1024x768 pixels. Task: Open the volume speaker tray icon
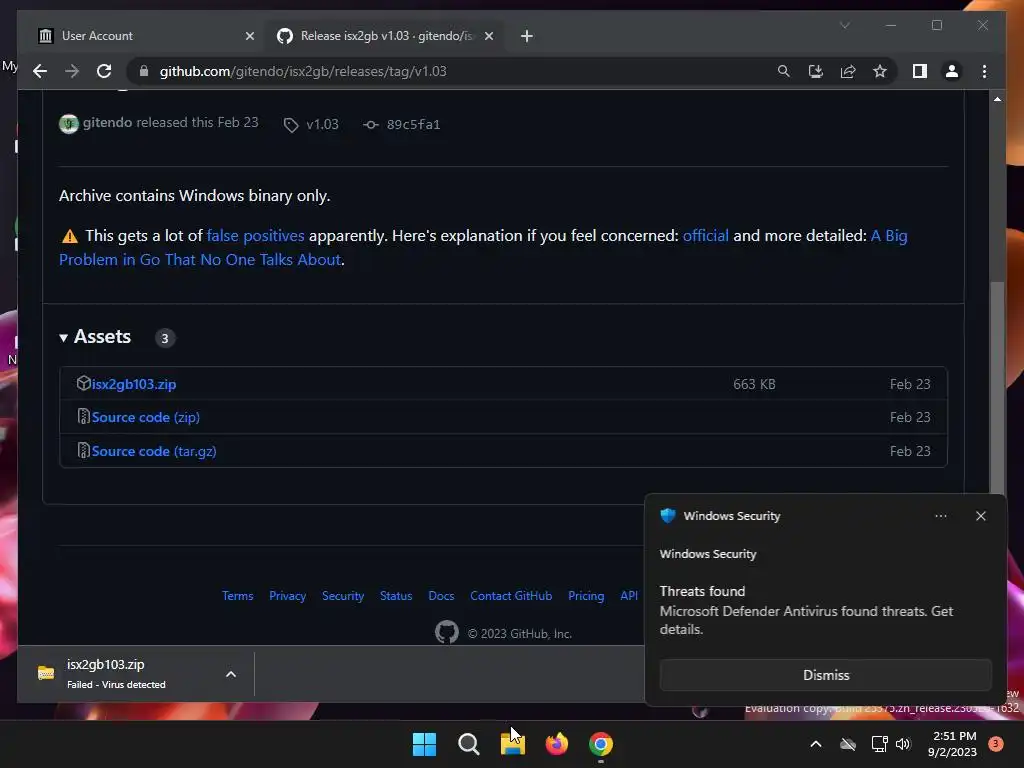coord(903,744)
